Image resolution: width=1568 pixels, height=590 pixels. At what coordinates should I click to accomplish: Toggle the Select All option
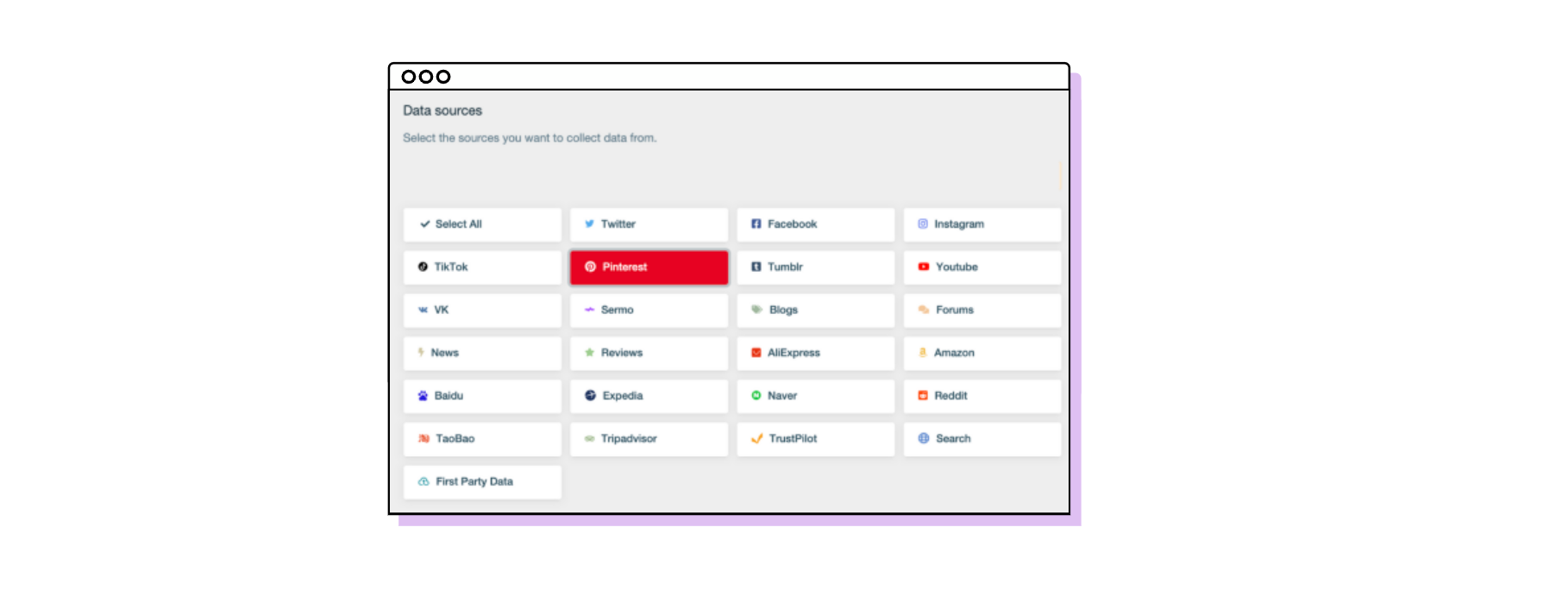[x=482, y=224]
